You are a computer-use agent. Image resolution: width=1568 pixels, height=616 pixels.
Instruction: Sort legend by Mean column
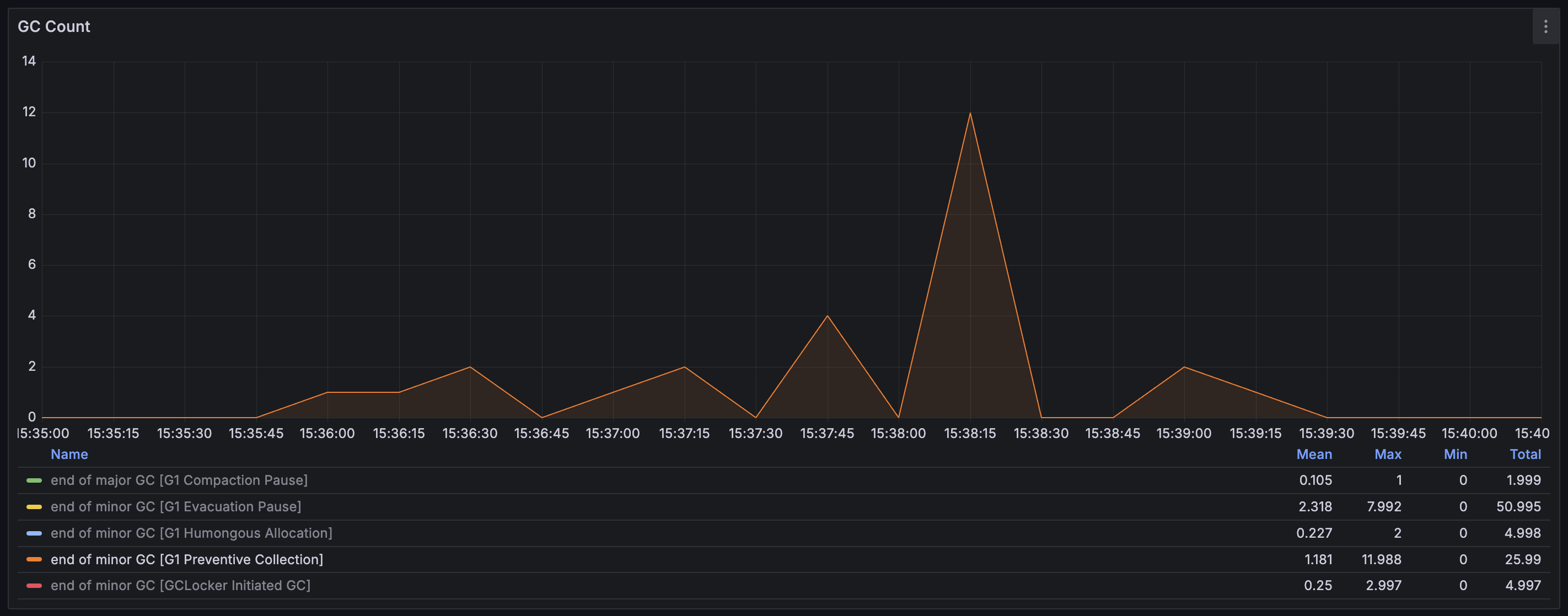pyautogui.click(x=1314, y=454)
